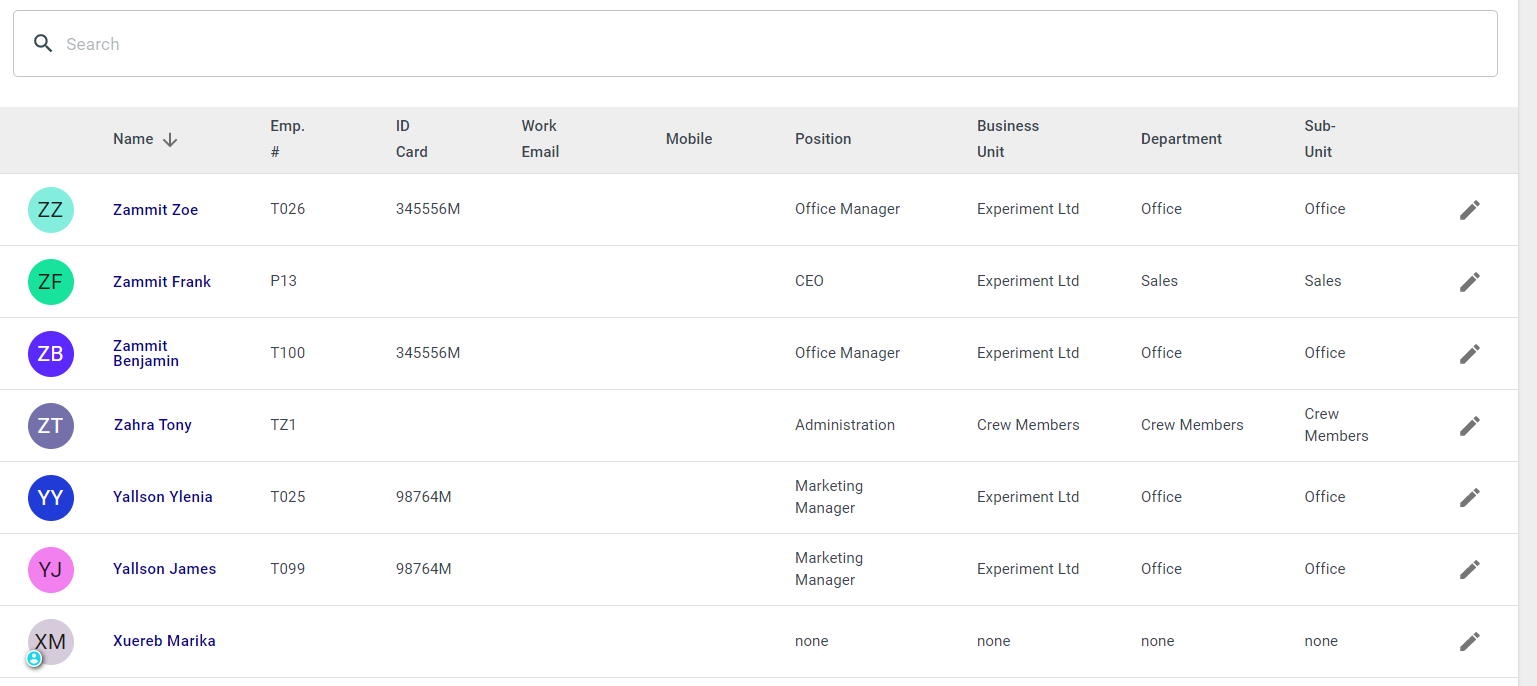Click the ZB avatar circle
Image resolution: width=1537 pixels, height=686 pixels.
pos(51,354)
